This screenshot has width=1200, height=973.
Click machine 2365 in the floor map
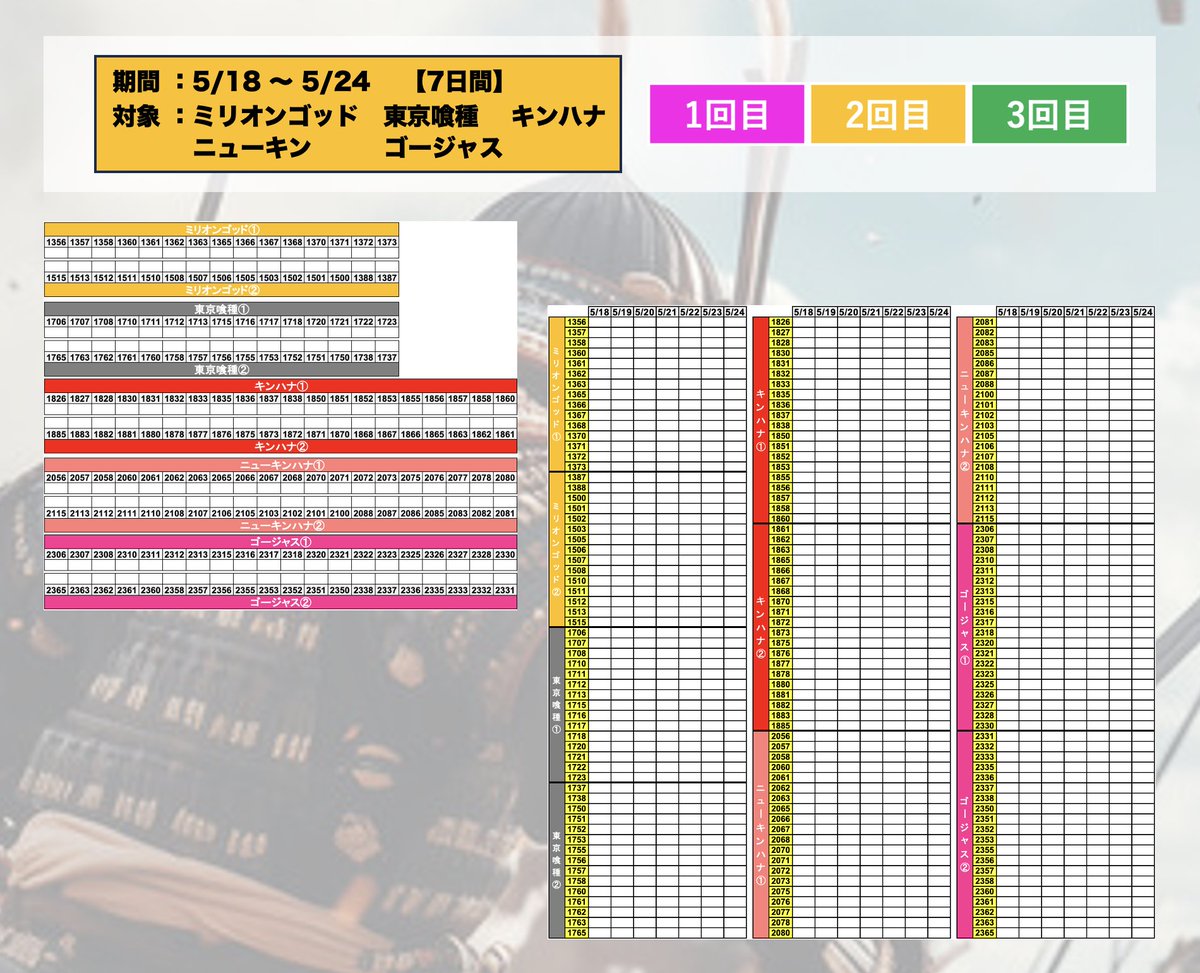point(56,590)
